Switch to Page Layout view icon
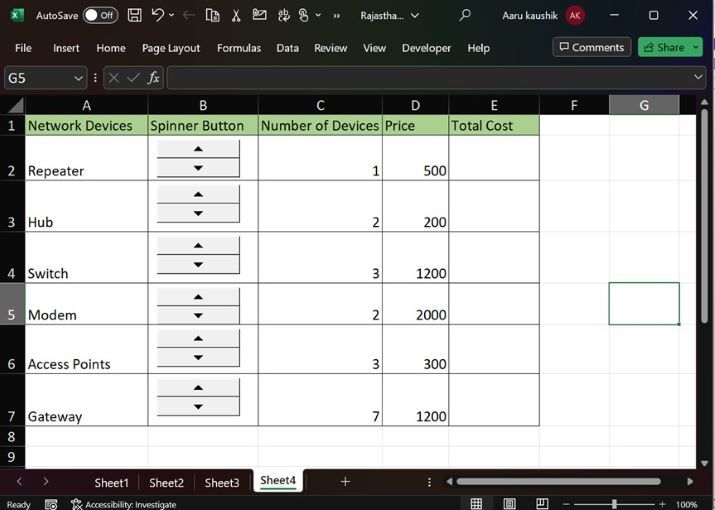This screenshot has height=510, width=715. [509, 504]
